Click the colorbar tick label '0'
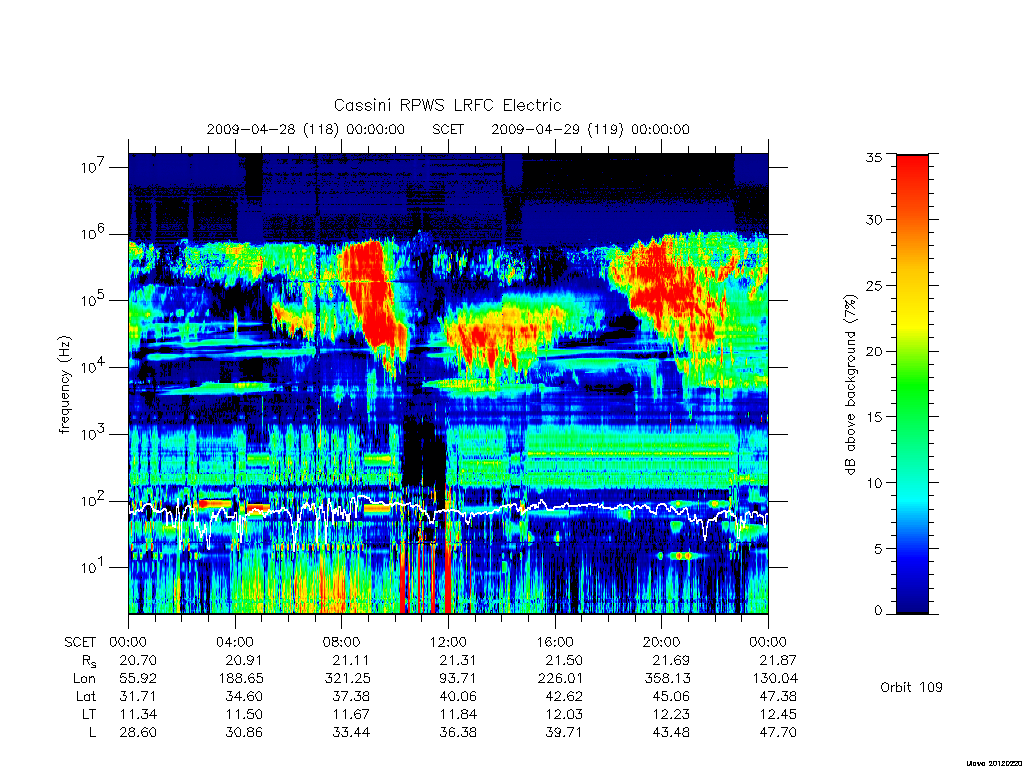 pyautogui.click(x=878, y=611)
